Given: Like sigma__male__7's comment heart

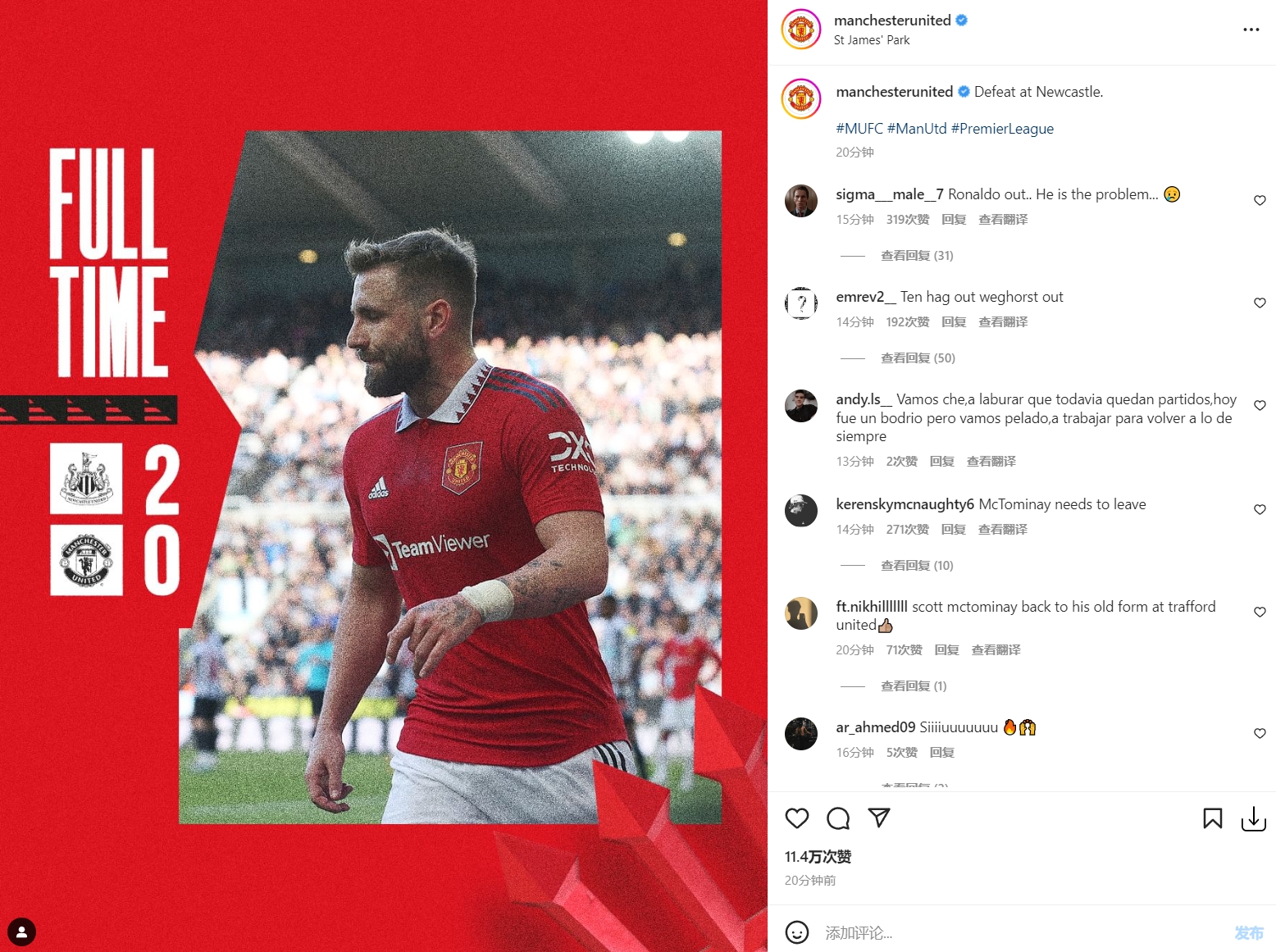Looking at the screenshot, I should click(x=1260, y=200).
